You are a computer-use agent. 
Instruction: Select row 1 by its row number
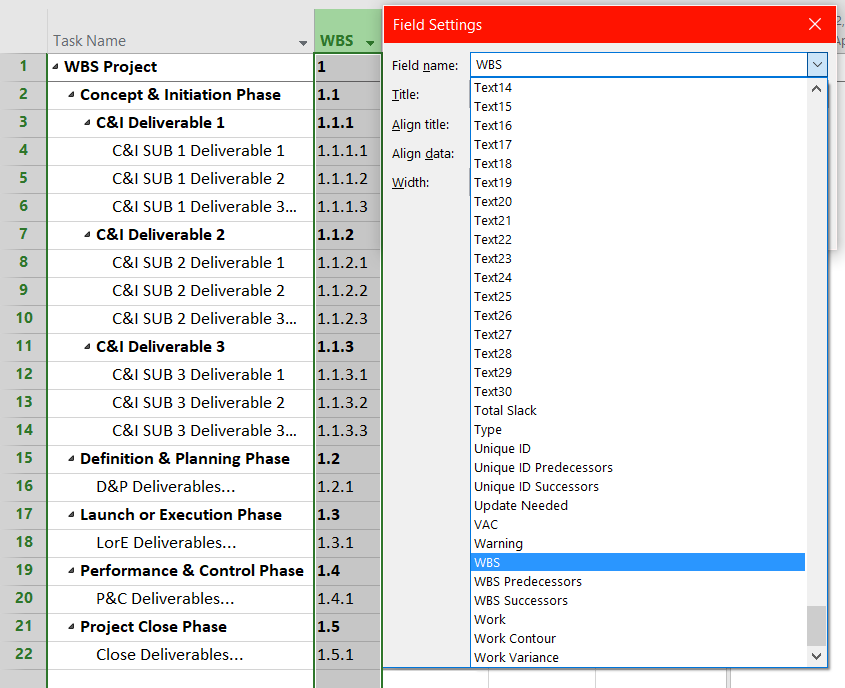click(x=23, y=67)
